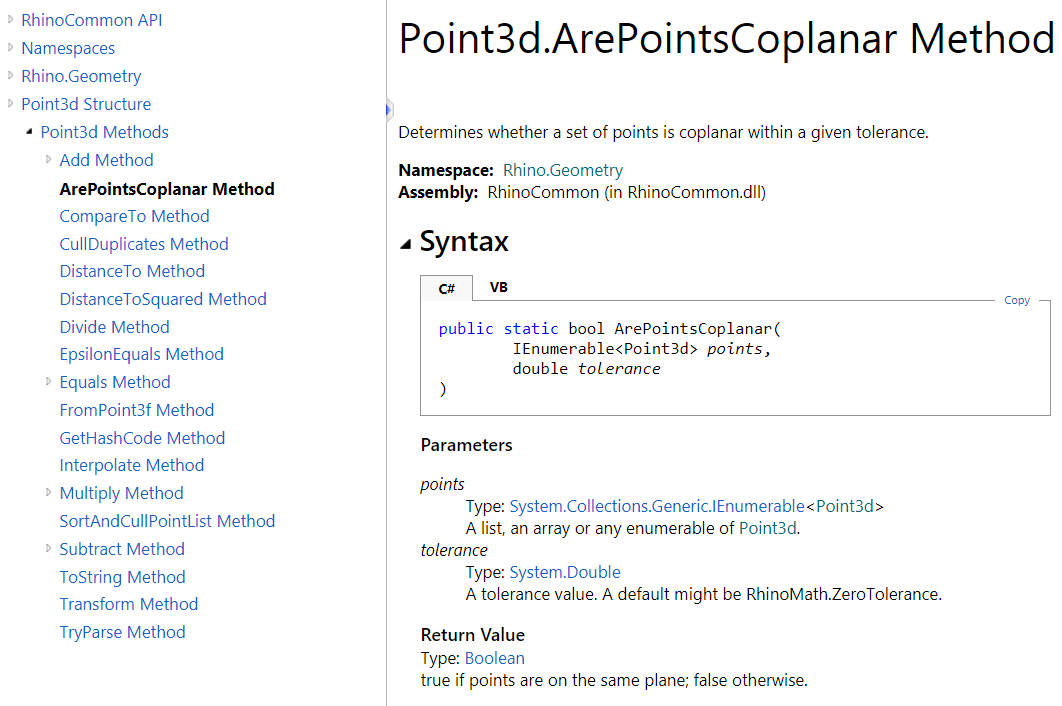Follow the System.Double type link
Image resolution: width=1062 pixels, height=706 pixels.
coord(565,572)
